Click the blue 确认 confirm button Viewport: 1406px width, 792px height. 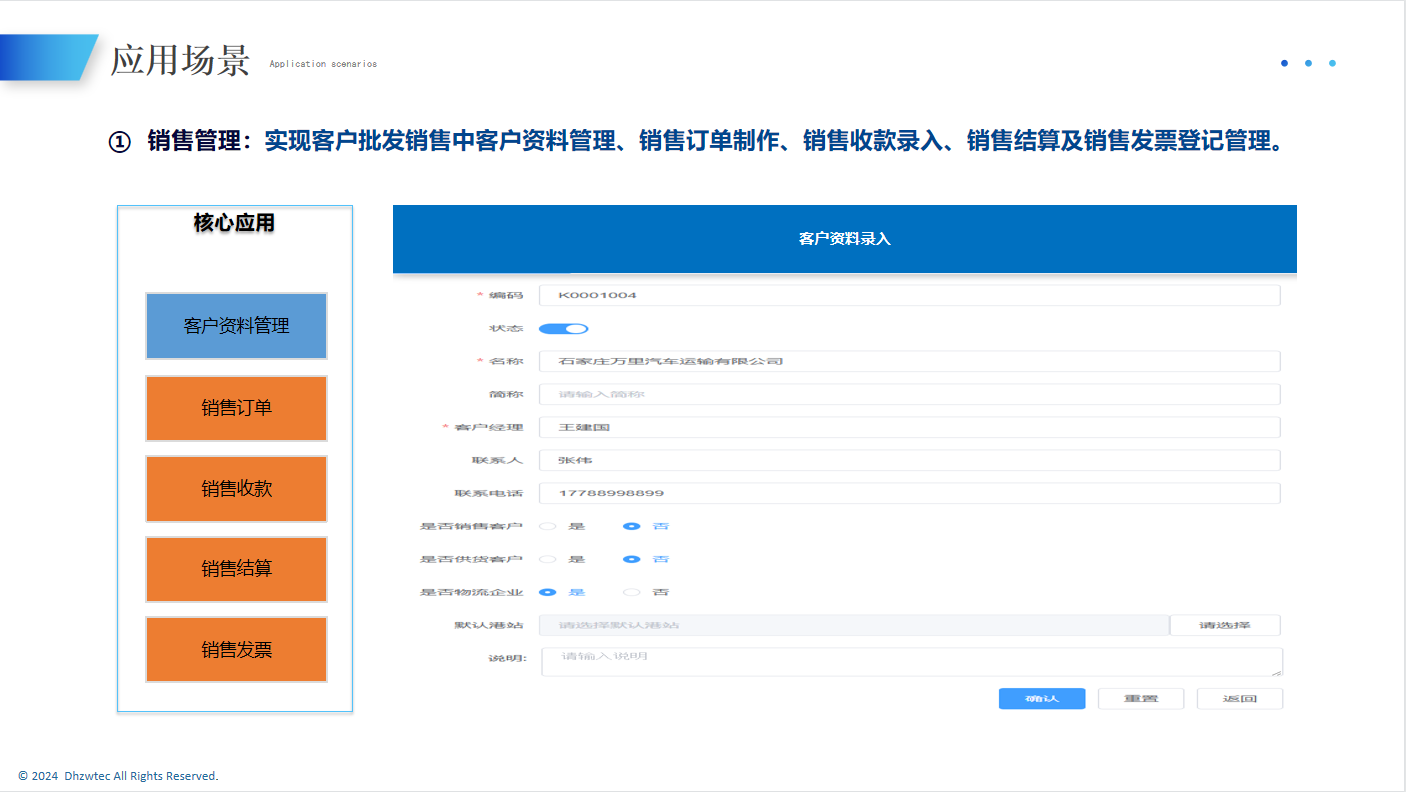click(1042, 698)
